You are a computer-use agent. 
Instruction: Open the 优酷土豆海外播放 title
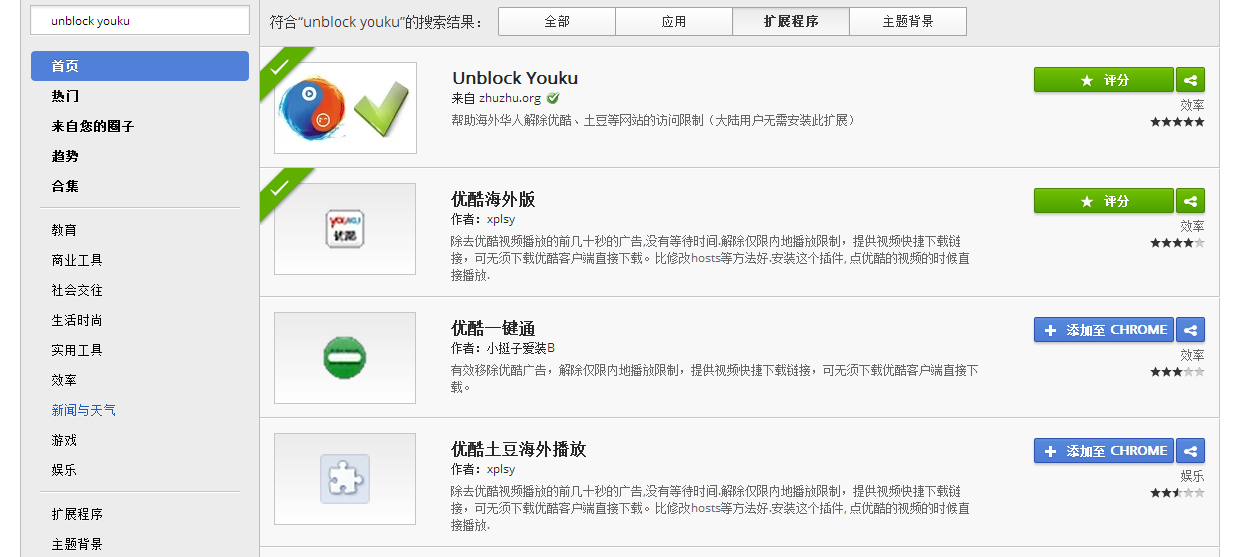point(518,449)
